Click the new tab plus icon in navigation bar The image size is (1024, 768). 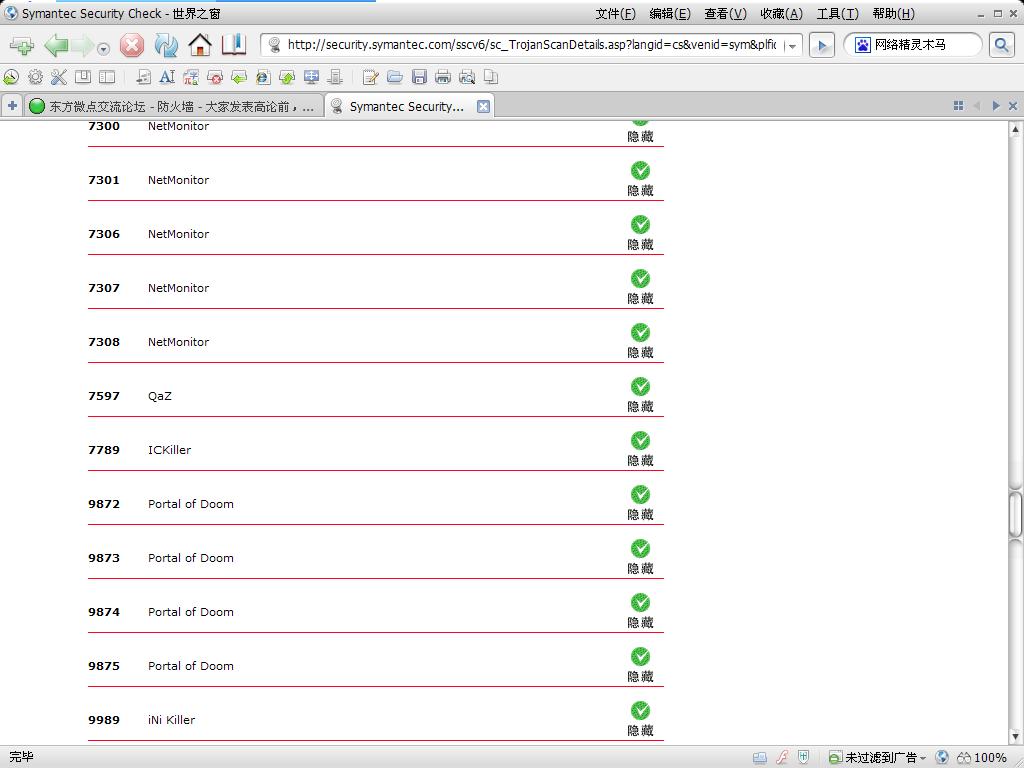(x=22, y=46)
